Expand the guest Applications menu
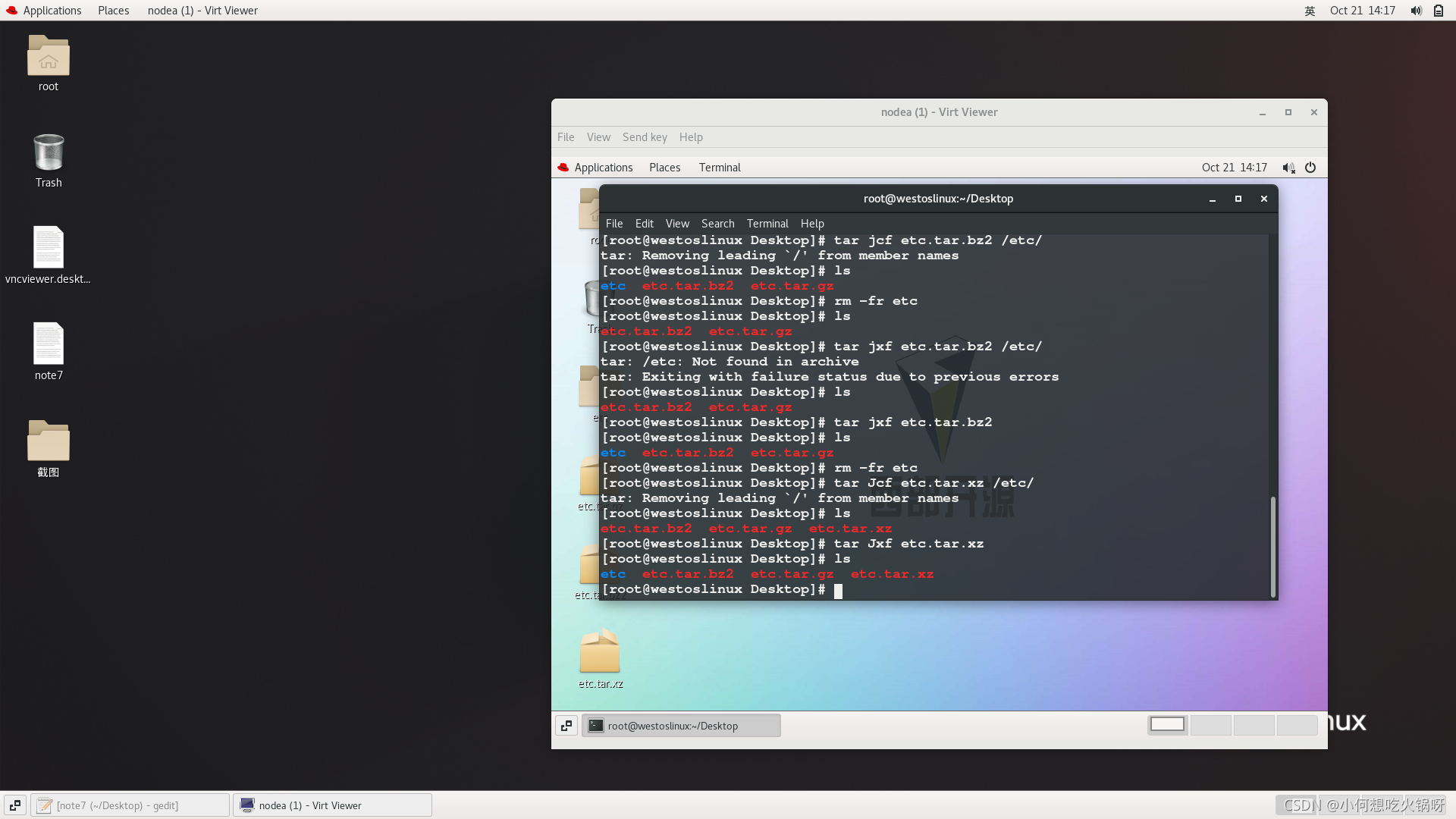The width and height of the screenshot is (1456, 819). click(603, 168)
